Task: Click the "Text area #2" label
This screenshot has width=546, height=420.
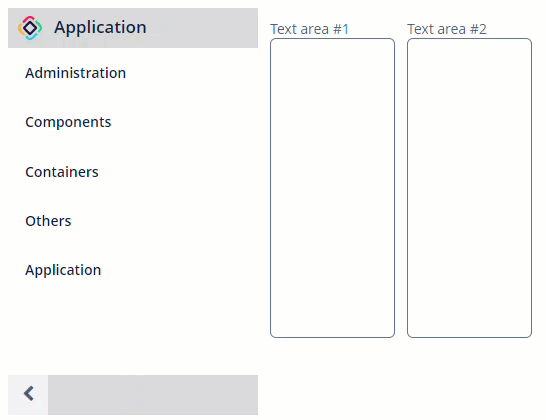Action: tap(447, 29)
